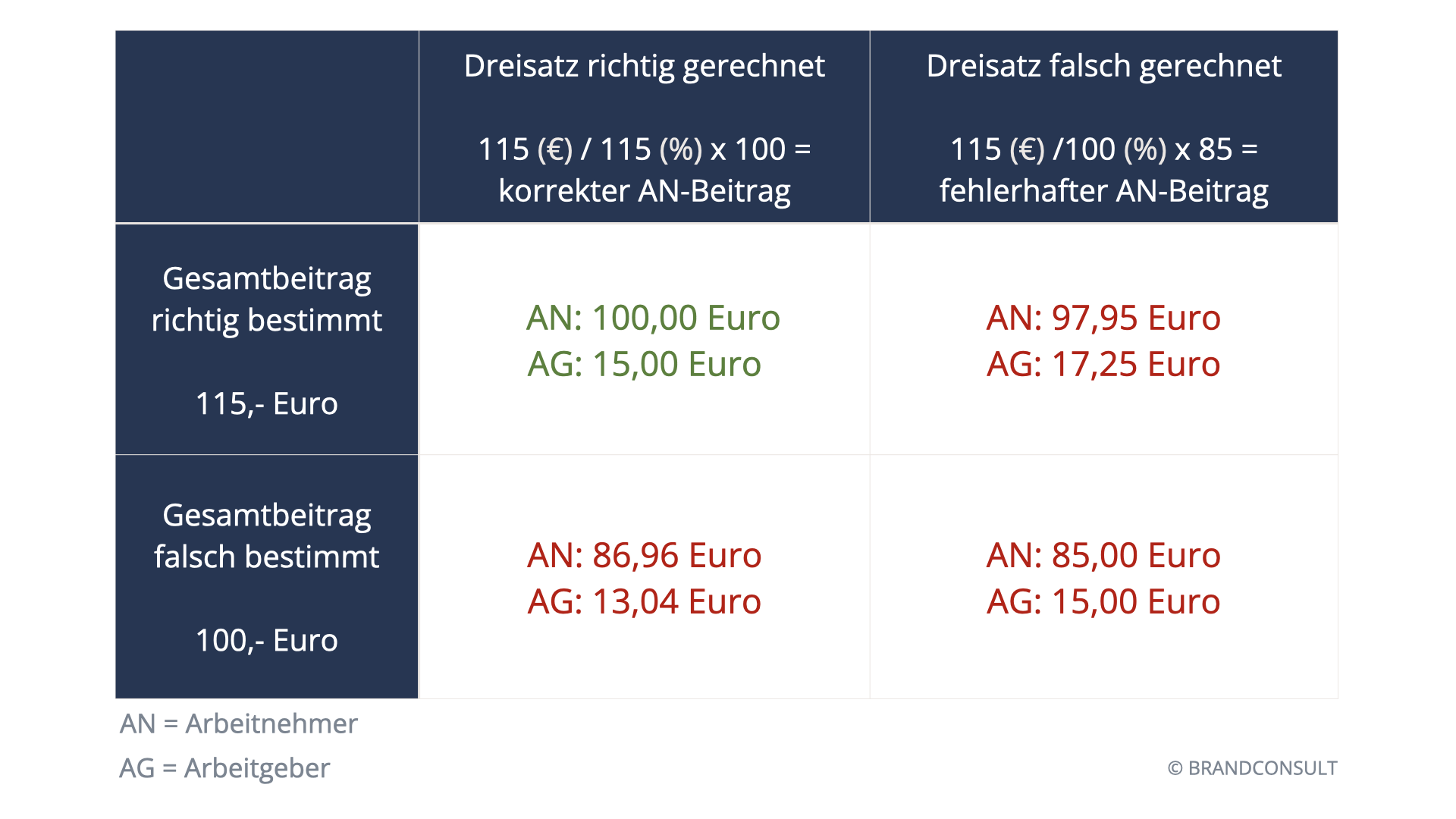Click the "Gesamtbeitrag richtig bestimmt" row header
This screenshot has width=1456, height=819.
[x=266, y=300]
